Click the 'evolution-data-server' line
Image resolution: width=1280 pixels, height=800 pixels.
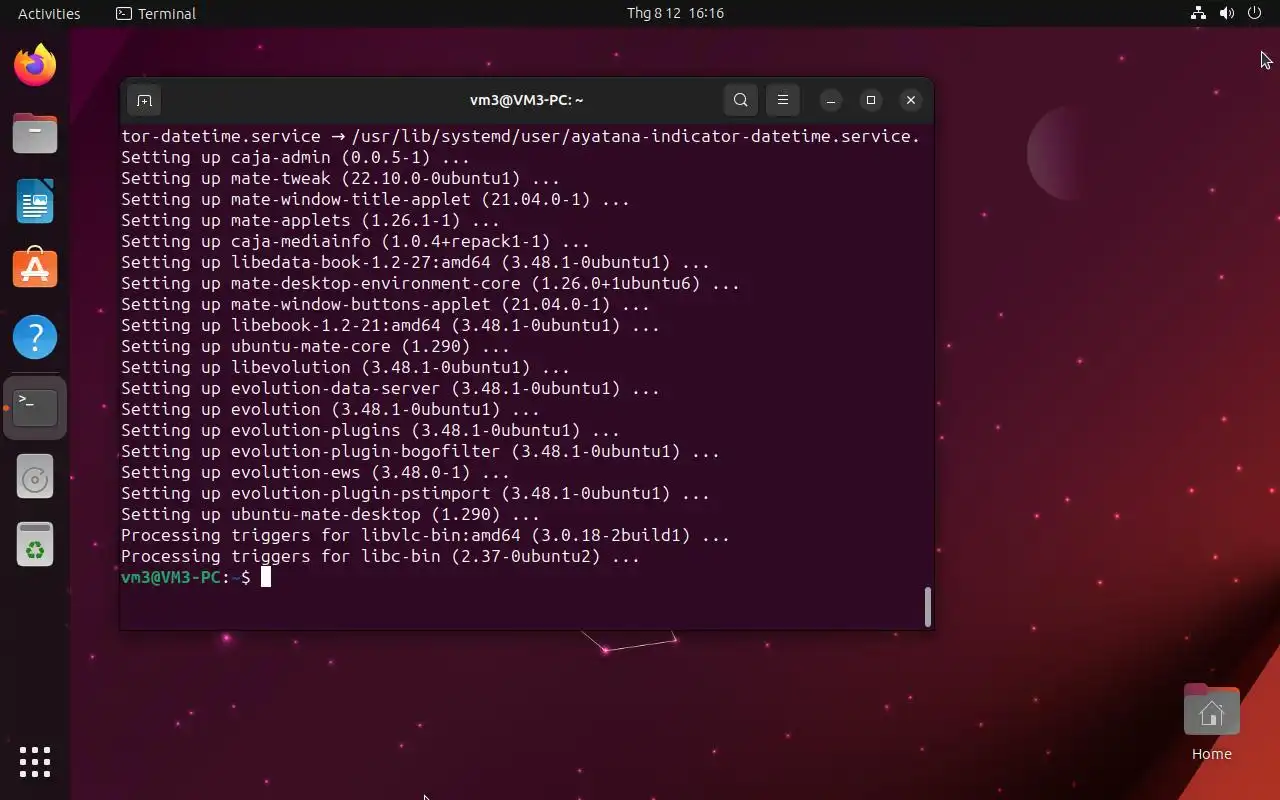(x=390, y=388)
